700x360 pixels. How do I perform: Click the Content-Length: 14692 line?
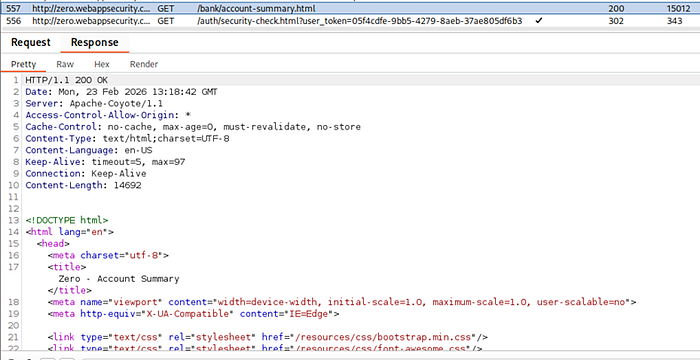tap(83, 185)
